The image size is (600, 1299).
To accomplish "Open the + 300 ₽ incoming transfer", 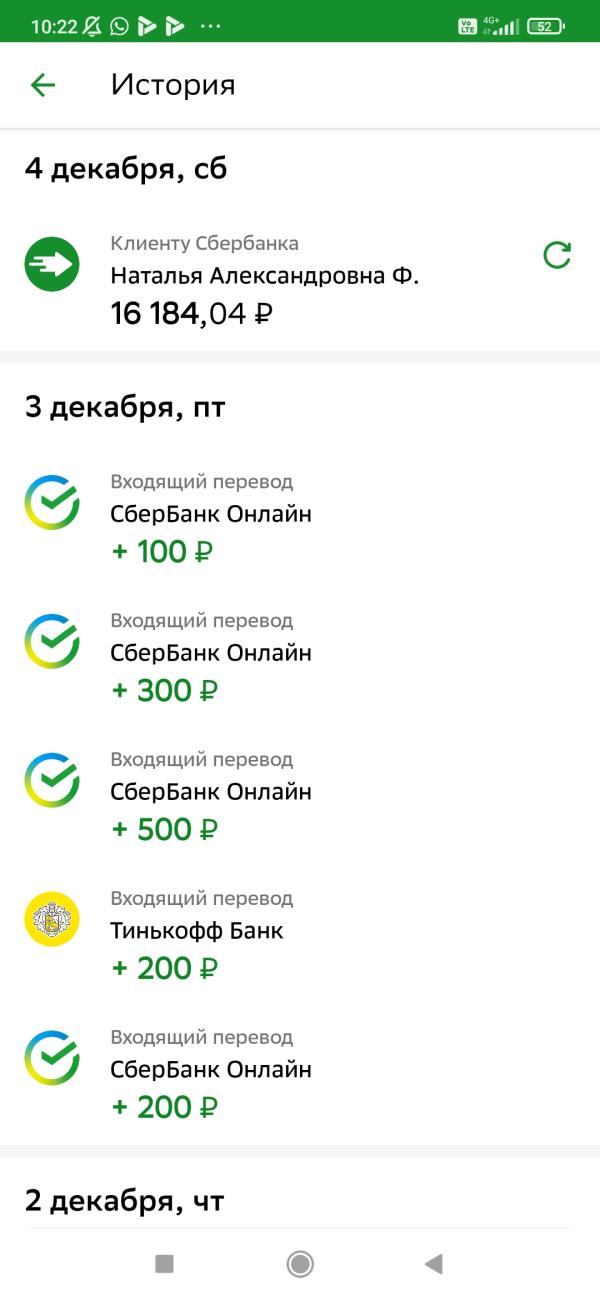I will 211,654.
